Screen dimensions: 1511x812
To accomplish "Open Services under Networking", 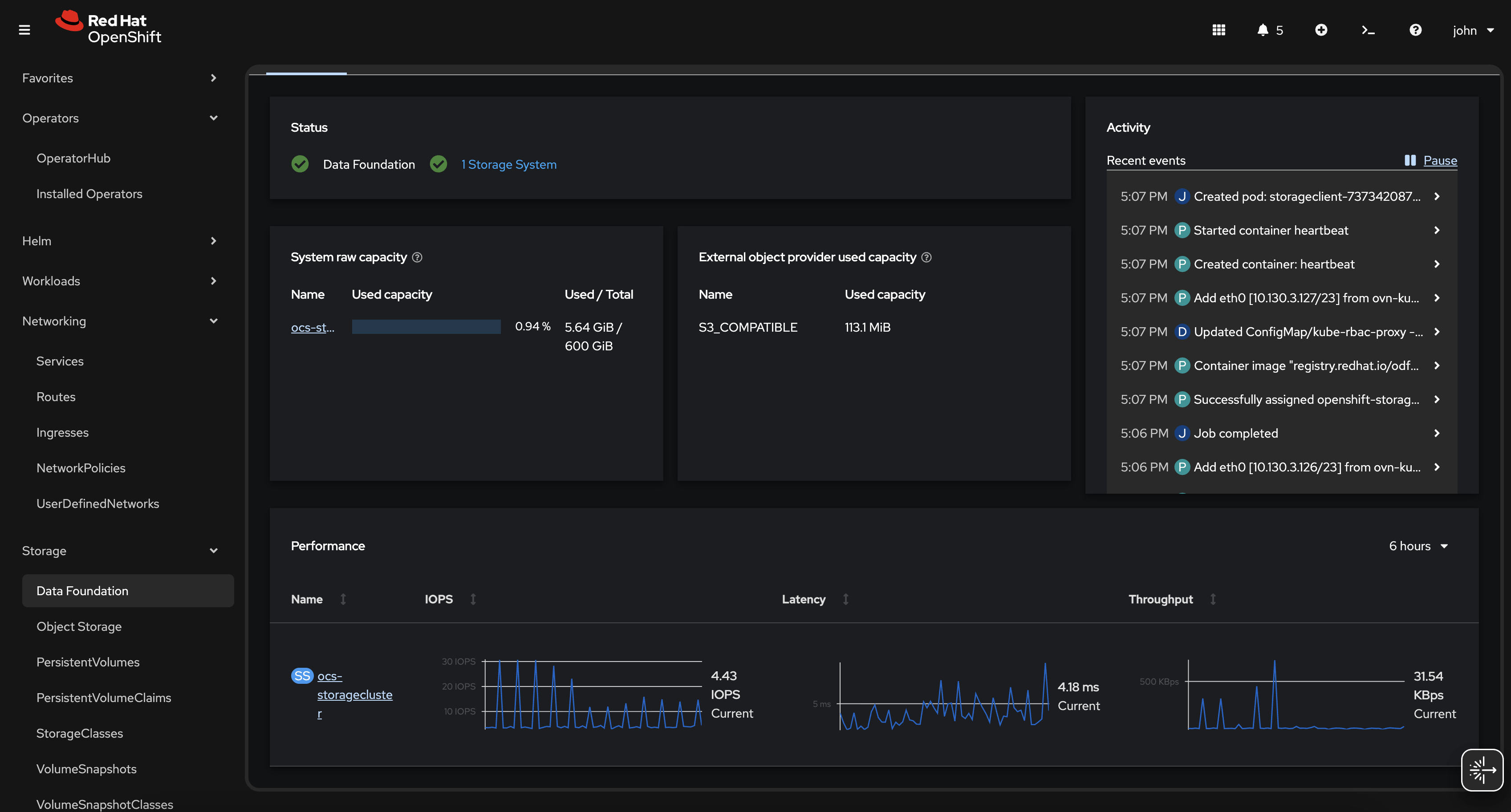I will tap(60, 361).
